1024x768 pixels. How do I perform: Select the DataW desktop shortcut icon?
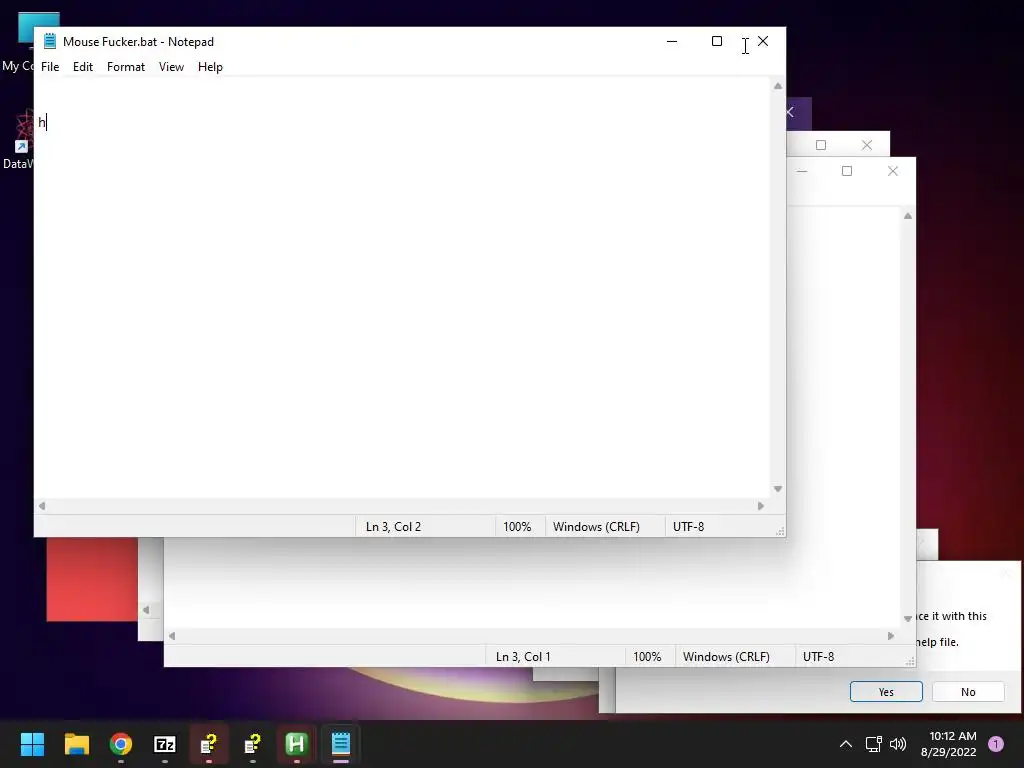pyautogui.click(x=18, y=138)
